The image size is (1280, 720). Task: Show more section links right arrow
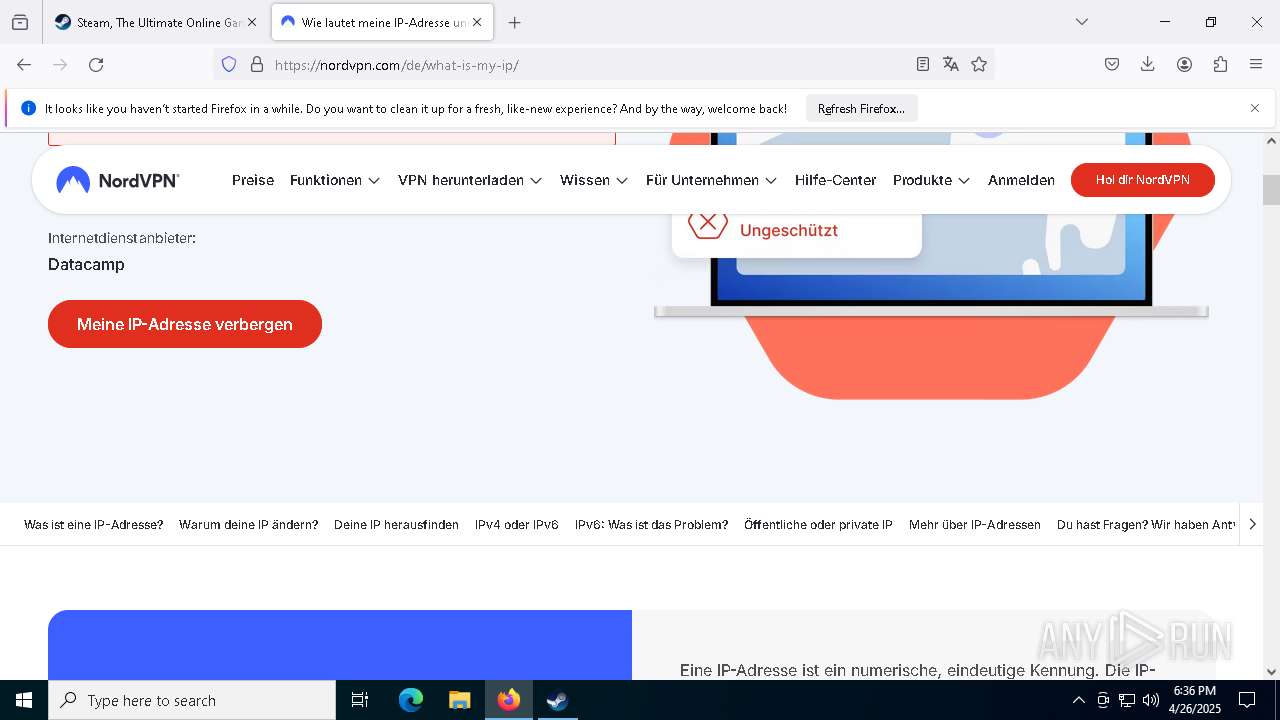point(1252,524)
